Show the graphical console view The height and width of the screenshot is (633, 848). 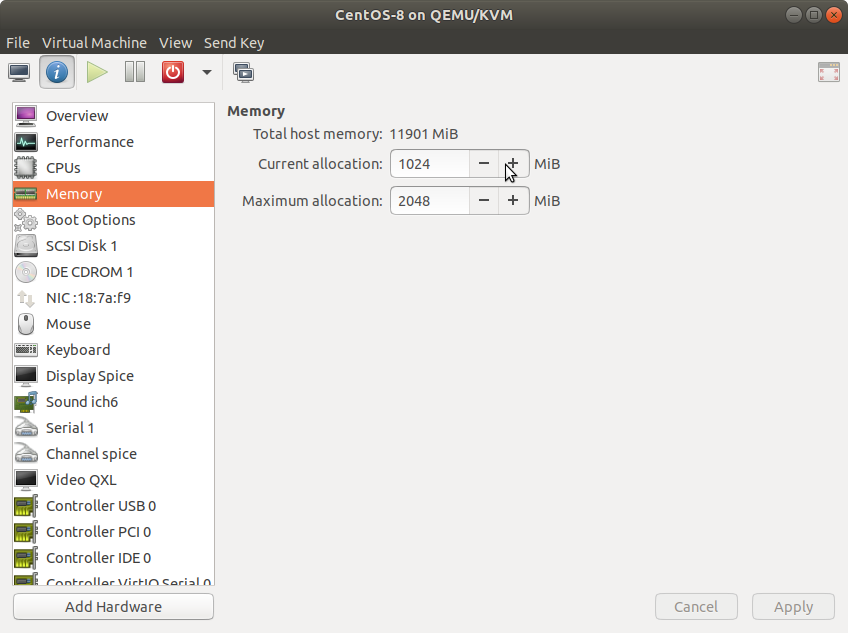(19, 72)
